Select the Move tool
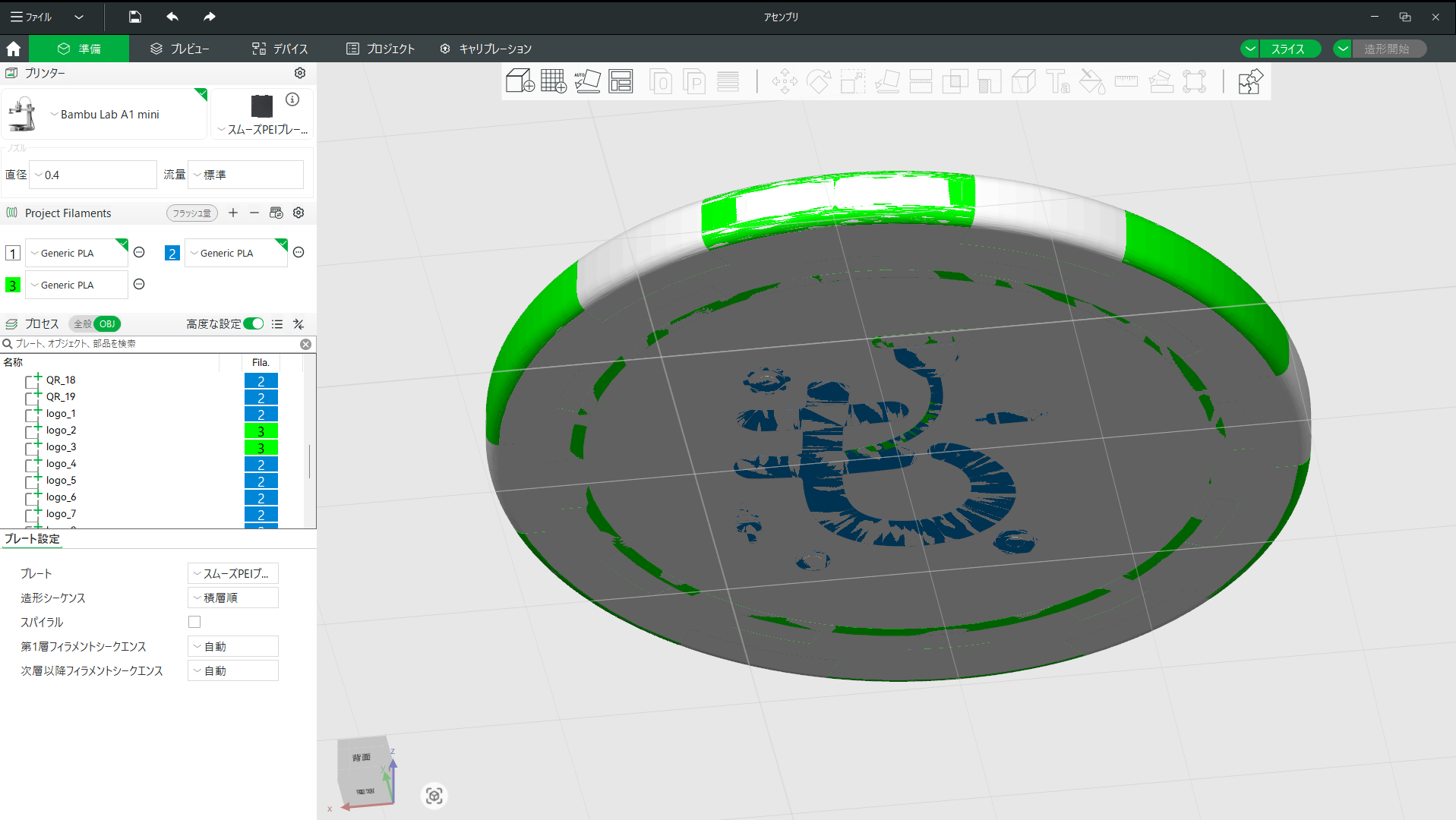 click(x=785, y=81)
